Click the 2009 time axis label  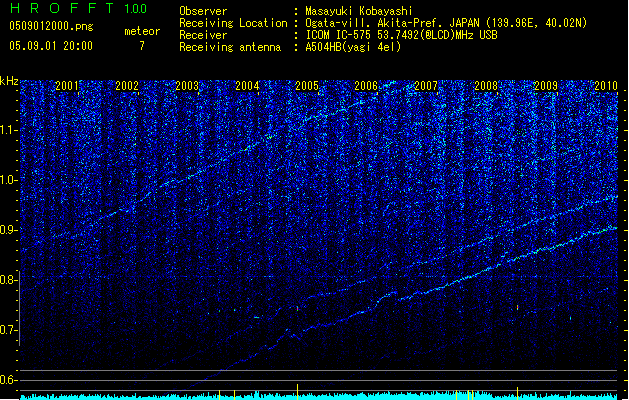tap(546, 86)
